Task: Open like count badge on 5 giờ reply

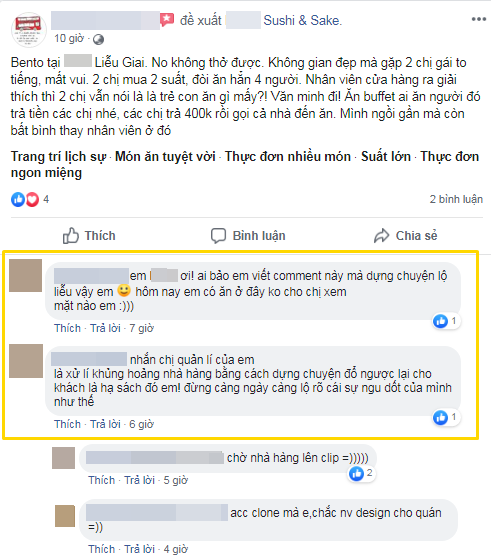Action: pos(361,474)
